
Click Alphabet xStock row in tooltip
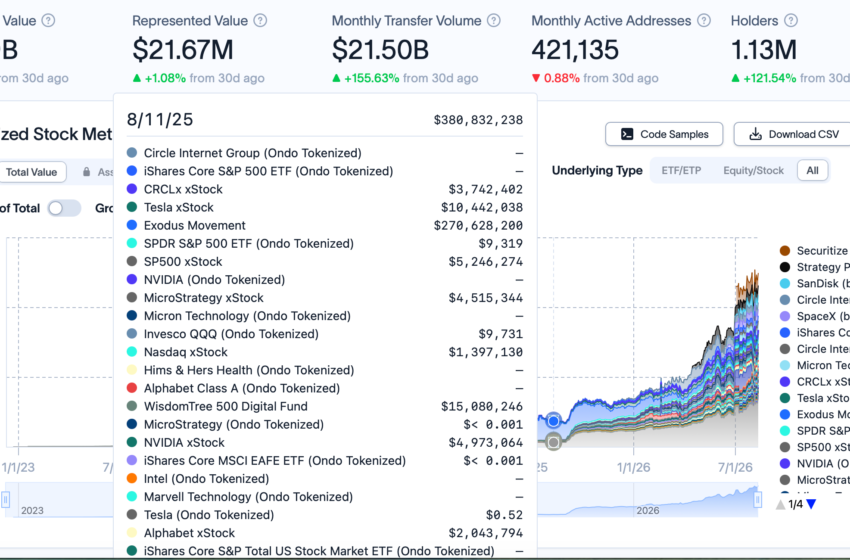pyautogui.click(x=325, y=533)
